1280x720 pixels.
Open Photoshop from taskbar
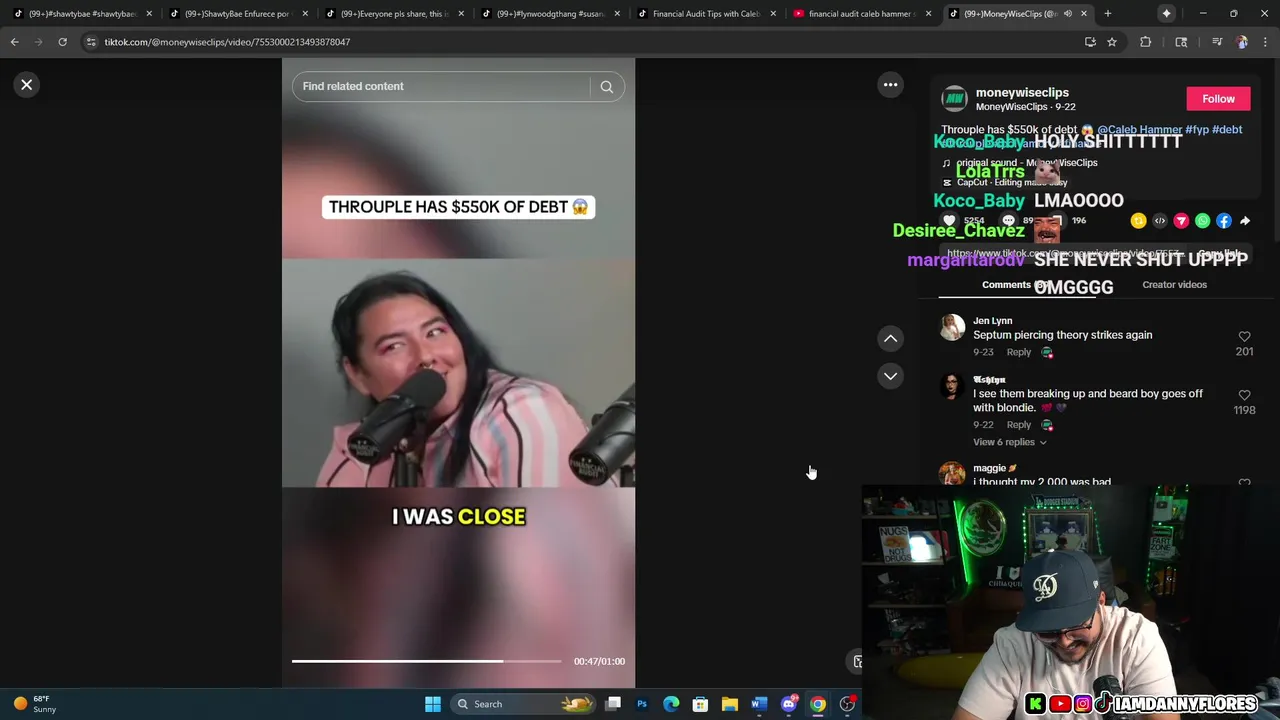(x=642, y=704)
